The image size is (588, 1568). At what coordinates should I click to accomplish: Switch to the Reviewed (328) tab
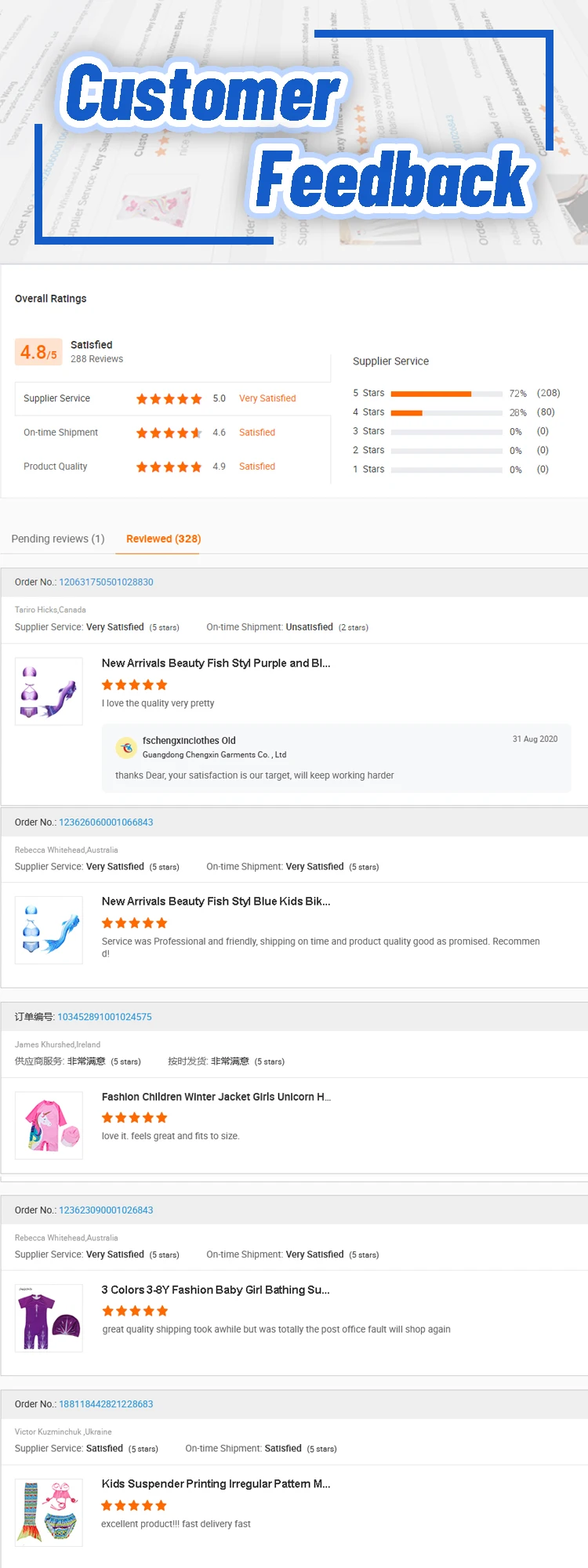163,539
